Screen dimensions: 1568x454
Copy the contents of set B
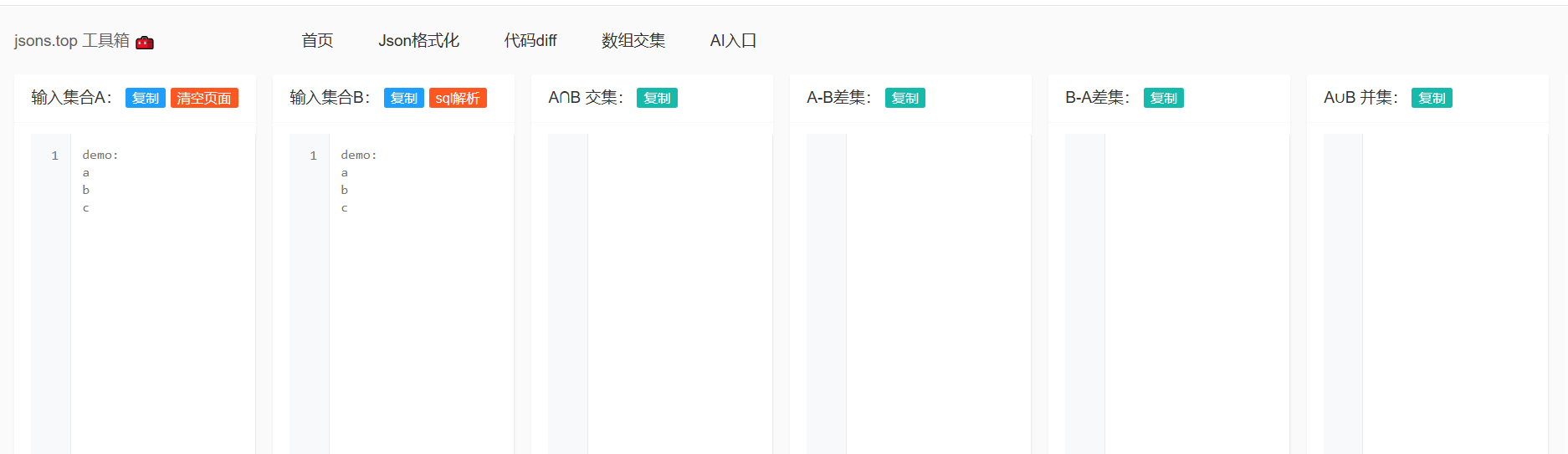[404, 98]
